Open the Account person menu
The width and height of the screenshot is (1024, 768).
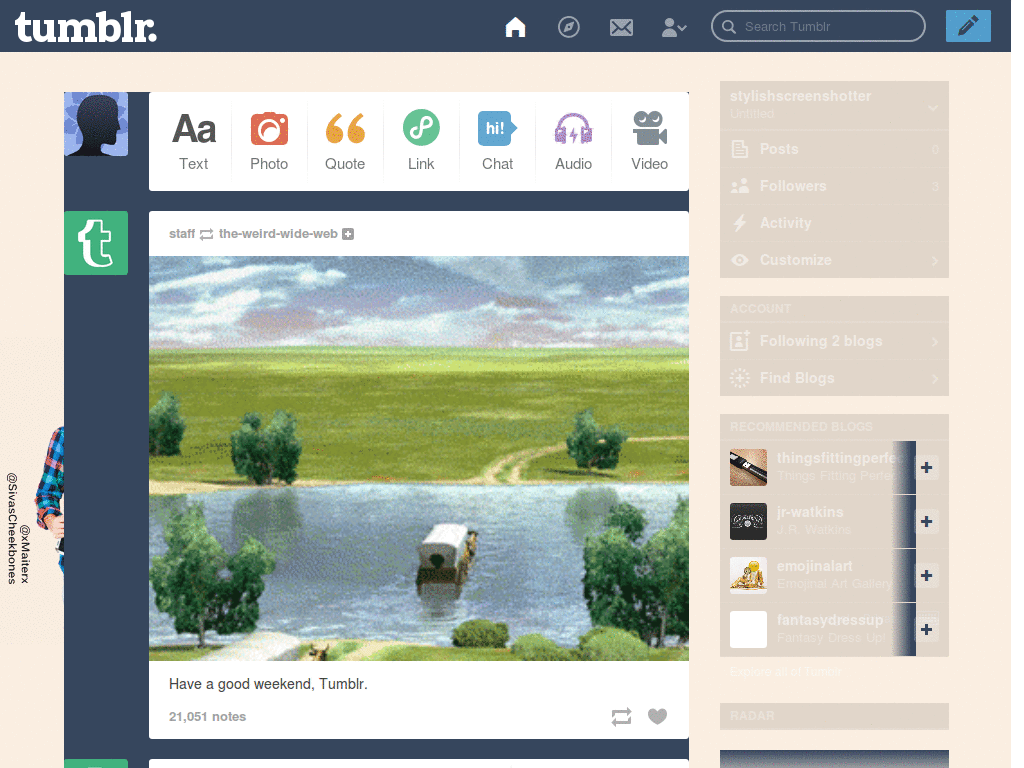pyautogui.click(x=674, y=27)
